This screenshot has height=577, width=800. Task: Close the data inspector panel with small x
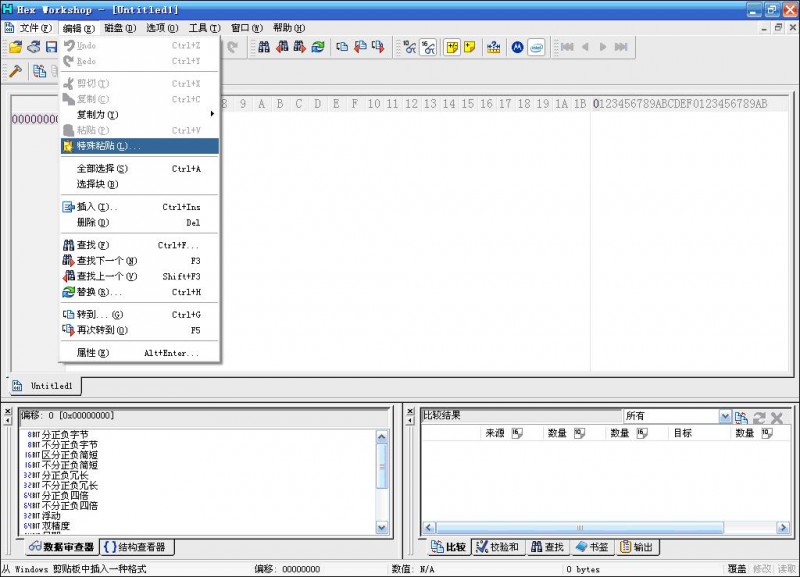click(7, 411)
